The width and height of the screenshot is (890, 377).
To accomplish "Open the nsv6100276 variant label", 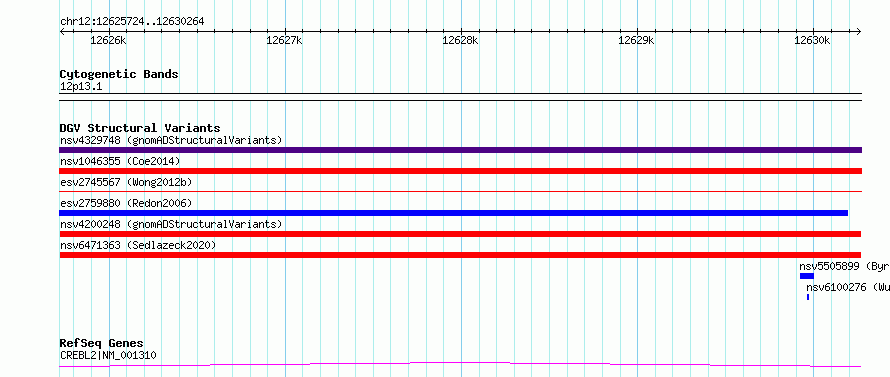I will [847, 287].
